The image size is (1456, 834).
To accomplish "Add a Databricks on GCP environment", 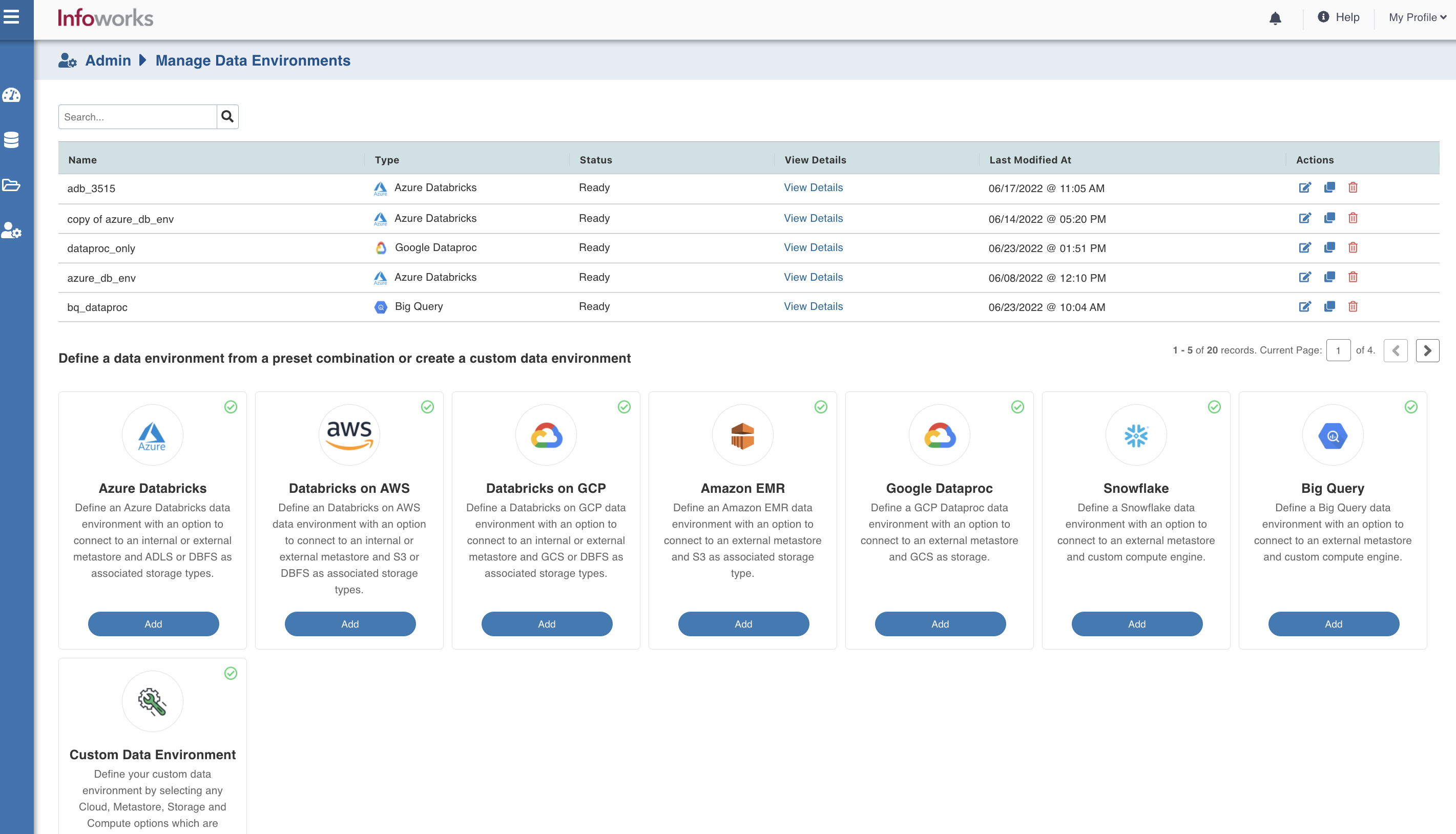I will [547, 624].
